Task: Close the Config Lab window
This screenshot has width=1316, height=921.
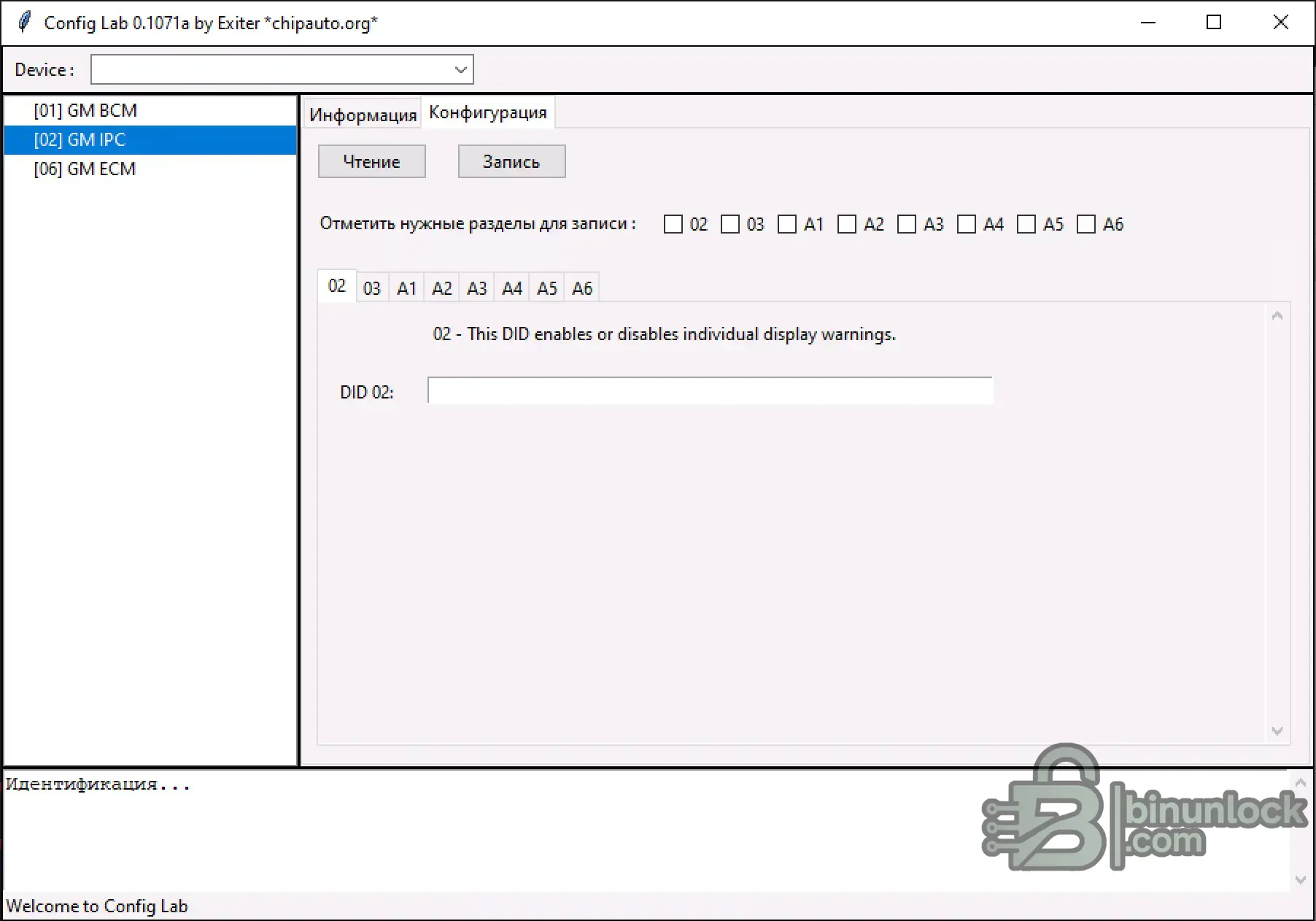Action: coord(1281,23)
